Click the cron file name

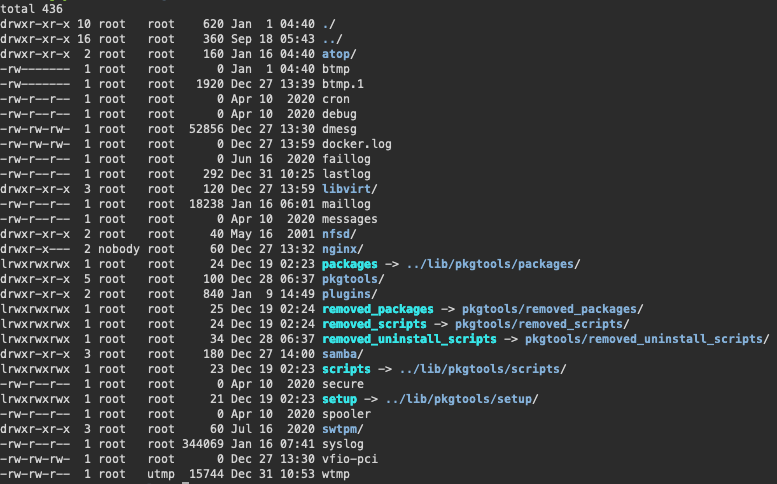pyautogui.click(x=335, y=99)
